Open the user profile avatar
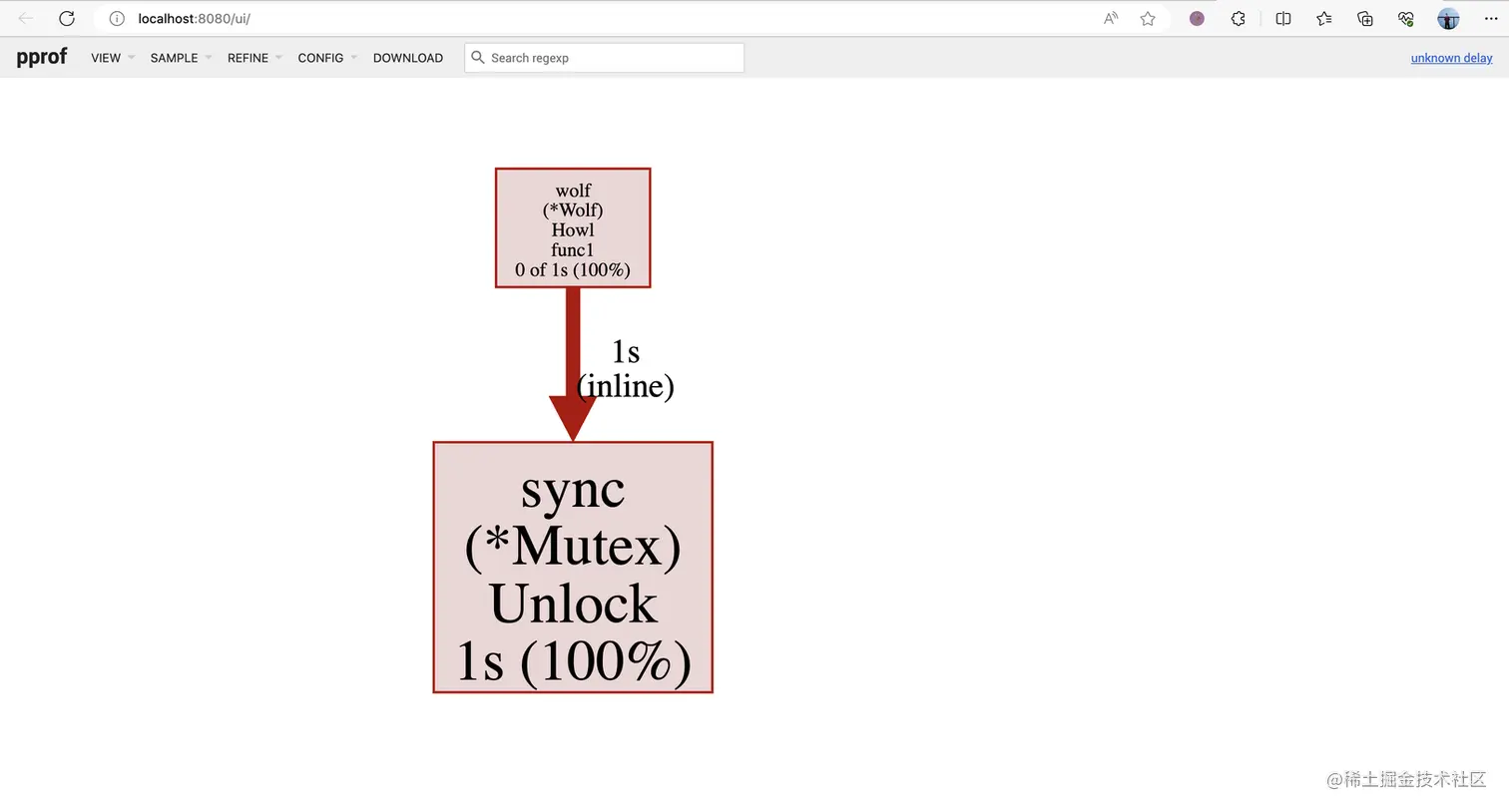The image size is (1509, 812). (1448, 18)
